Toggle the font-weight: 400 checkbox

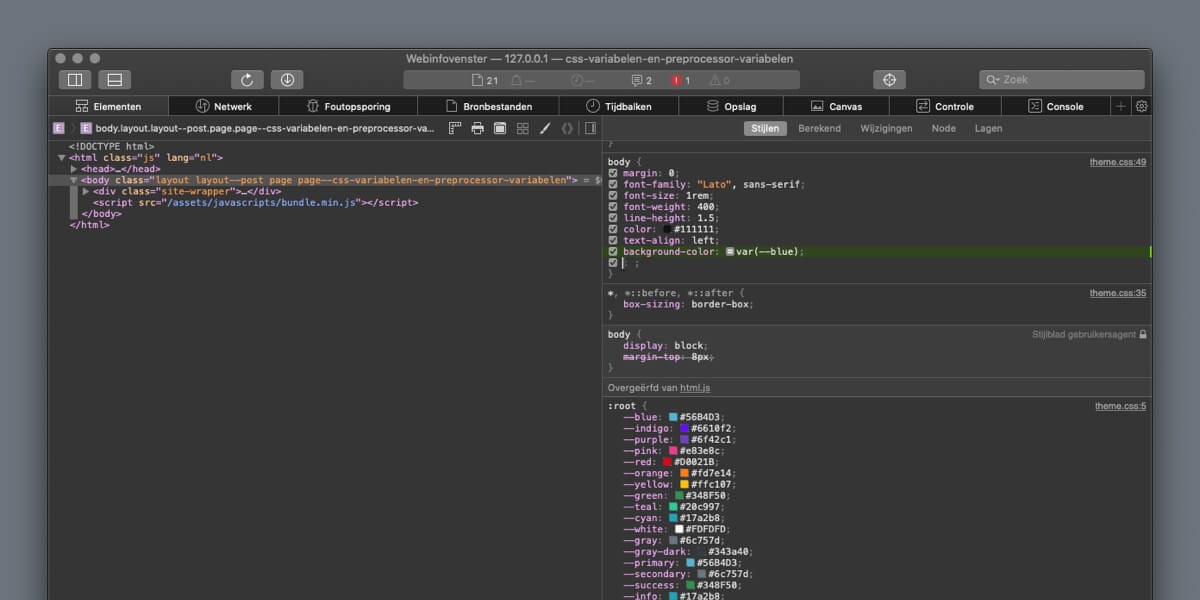[613, 207]
